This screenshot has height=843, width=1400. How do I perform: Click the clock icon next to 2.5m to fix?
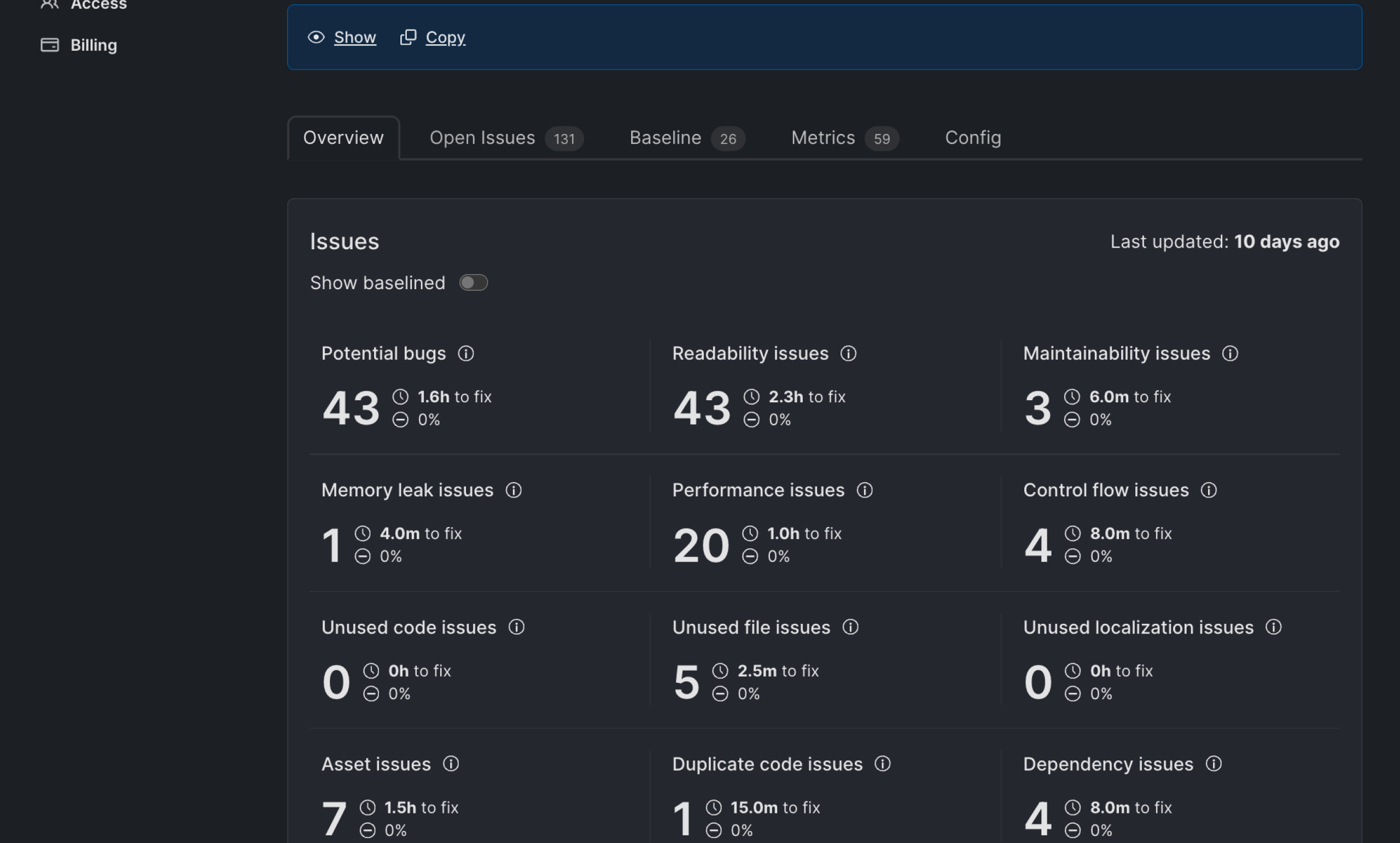tap(720, 671)
